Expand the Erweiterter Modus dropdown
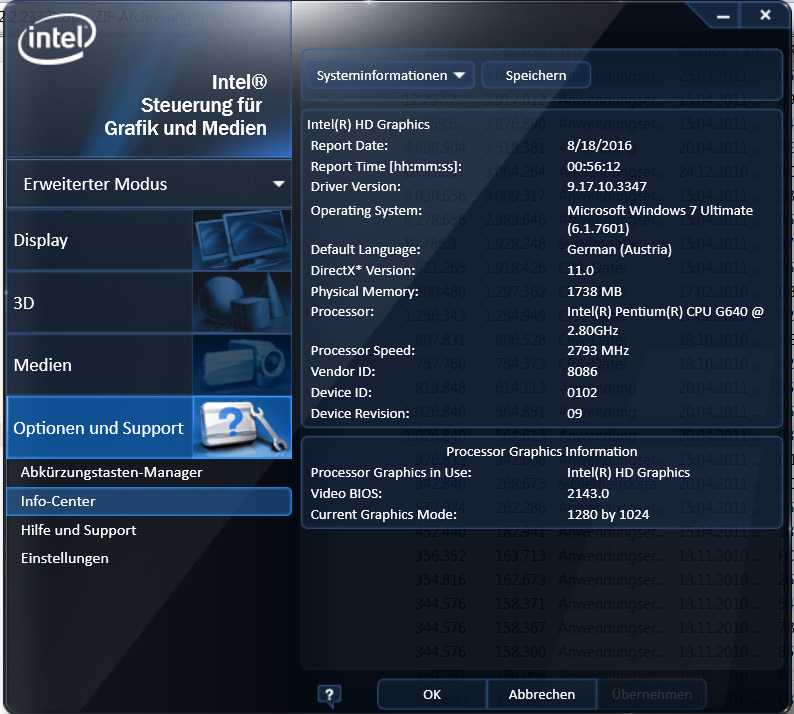794x714 pixels. click(149, 184)
